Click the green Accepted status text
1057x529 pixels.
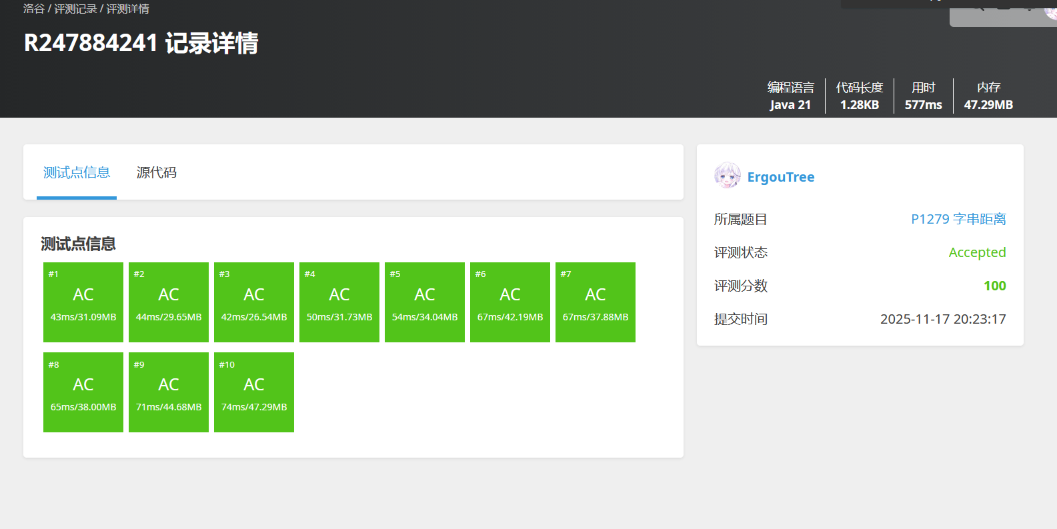(976, 252)
